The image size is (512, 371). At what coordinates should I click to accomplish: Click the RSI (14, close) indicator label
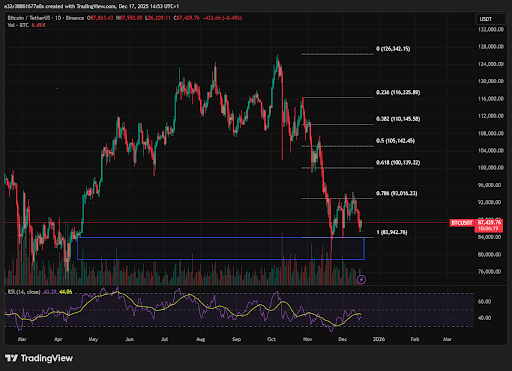pos(24,292)
